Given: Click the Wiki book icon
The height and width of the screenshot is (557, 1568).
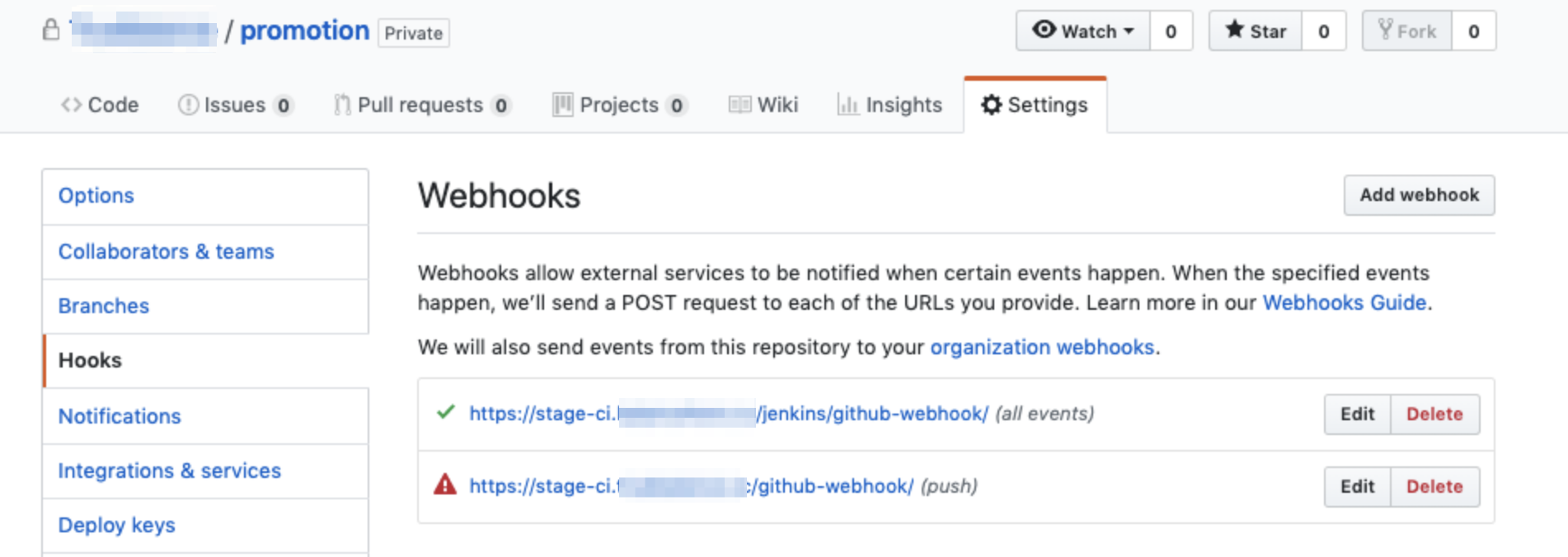Looking at the screenshot, I should pos(739,105).
